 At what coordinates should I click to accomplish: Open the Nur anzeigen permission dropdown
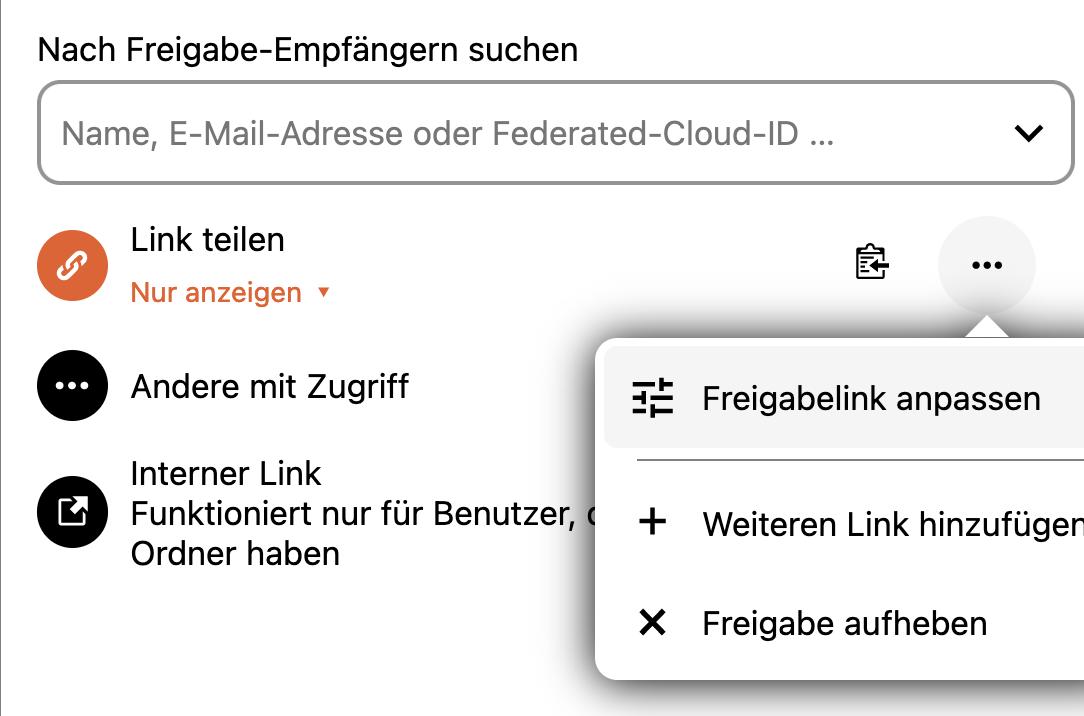coord(230,292)
